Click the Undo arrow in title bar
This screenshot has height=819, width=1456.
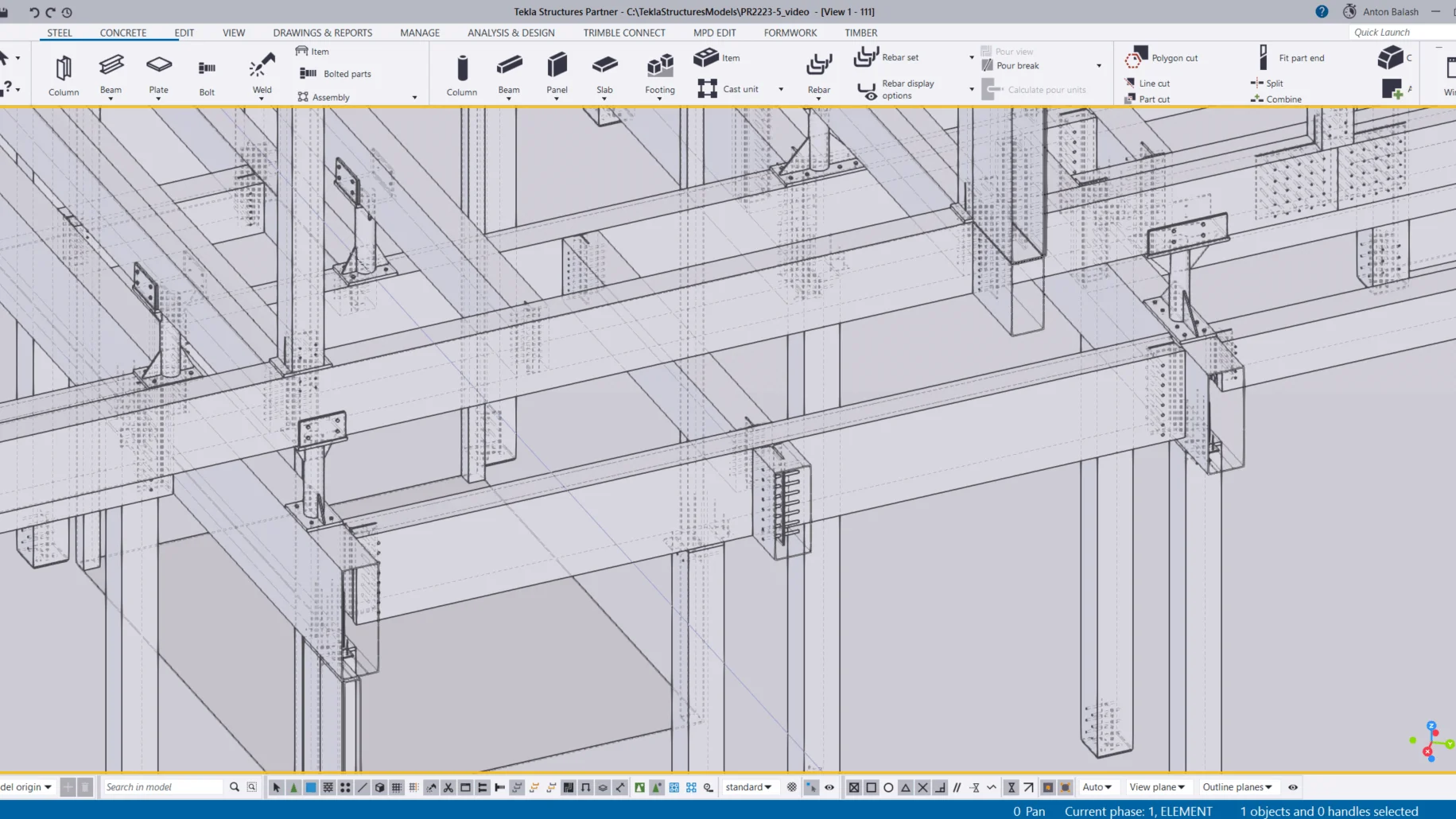pos(33,12)
